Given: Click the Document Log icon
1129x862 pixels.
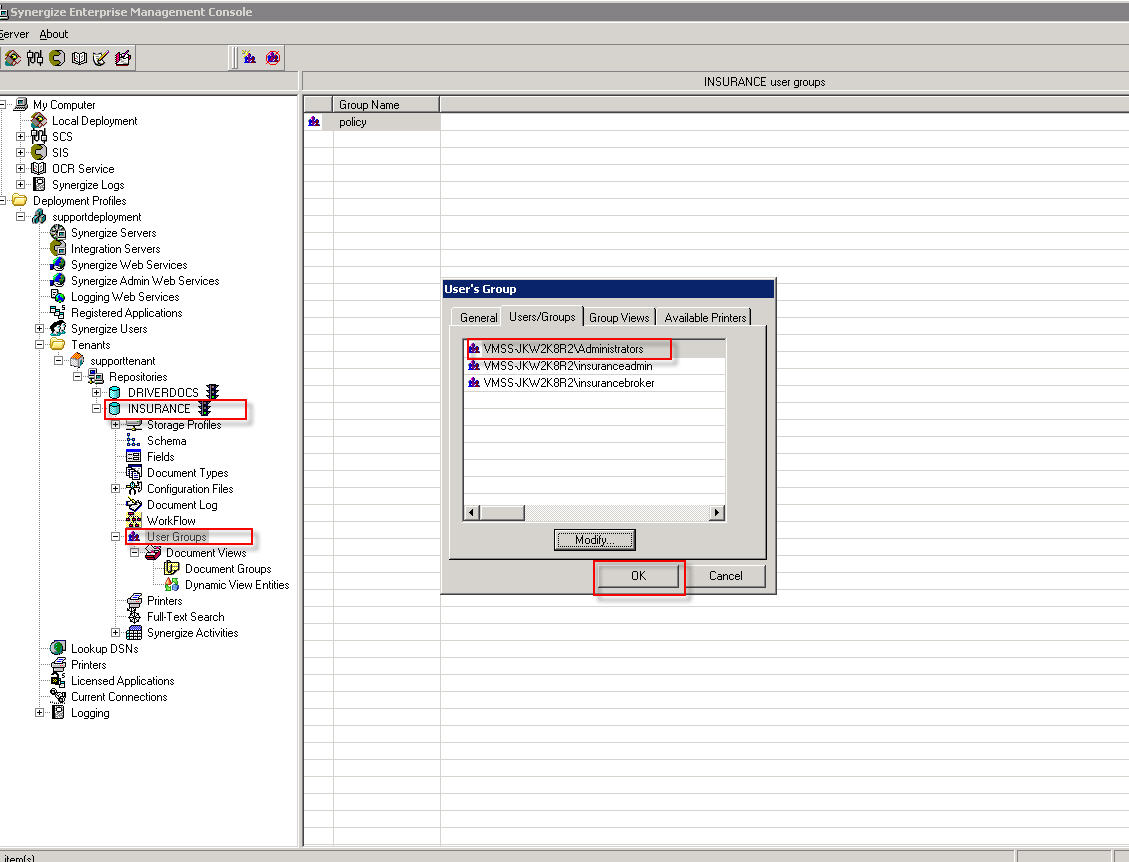Looking at the screenshot, I should click(x=133, y=504).
